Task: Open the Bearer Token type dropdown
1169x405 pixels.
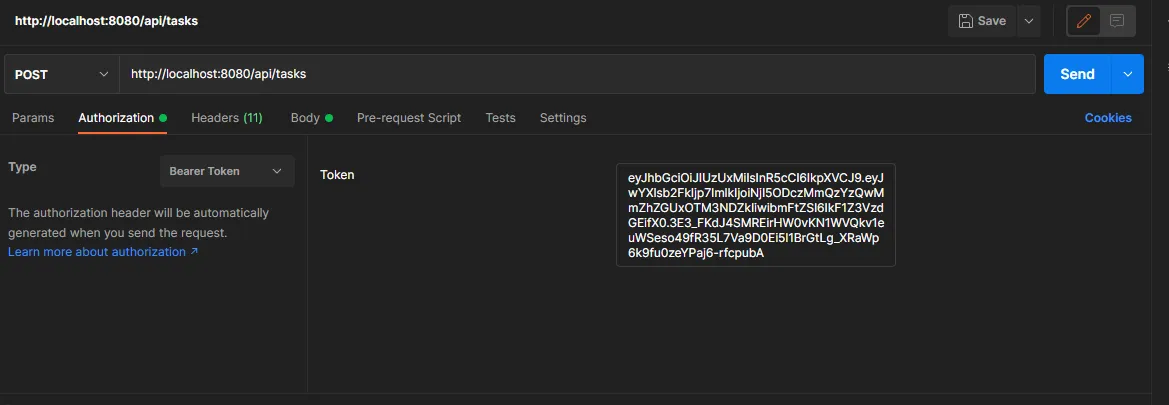Action: 227,171
